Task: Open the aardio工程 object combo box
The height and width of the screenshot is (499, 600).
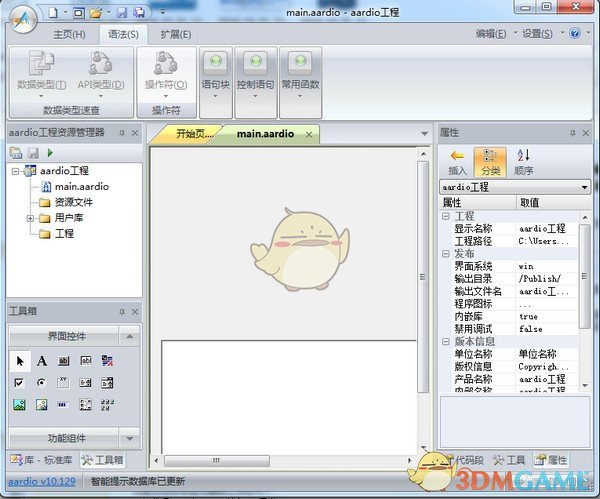Action: click(x=514, y=188)
